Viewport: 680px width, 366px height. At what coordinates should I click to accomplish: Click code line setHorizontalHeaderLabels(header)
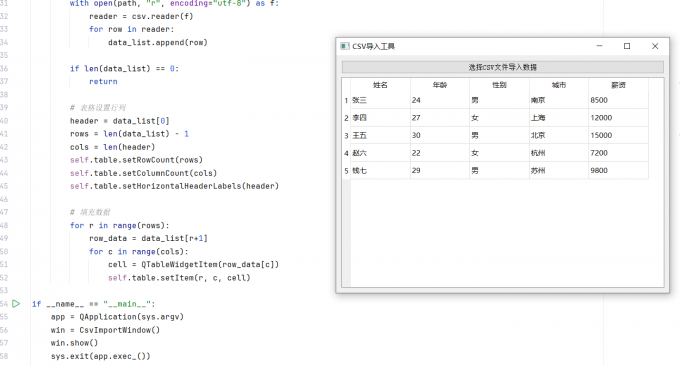(x=174, y=186)
